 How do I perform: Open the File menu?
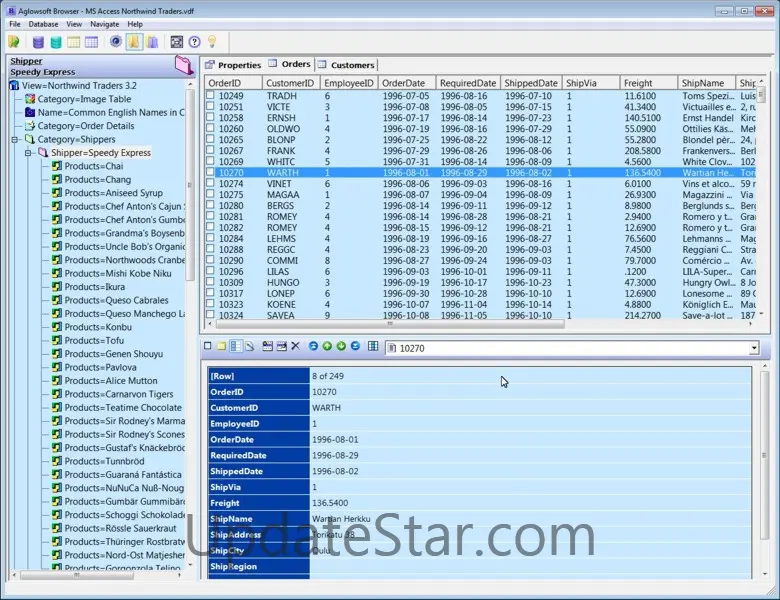[x=14, y=24]
